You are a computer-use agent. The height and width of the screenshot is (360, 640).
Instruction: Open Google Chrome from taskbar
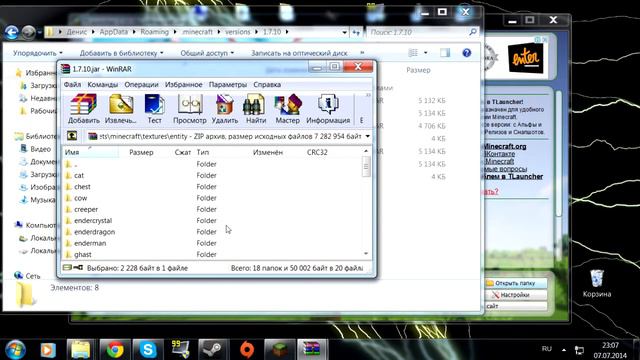pyautogui.click(x=115, y=350)
